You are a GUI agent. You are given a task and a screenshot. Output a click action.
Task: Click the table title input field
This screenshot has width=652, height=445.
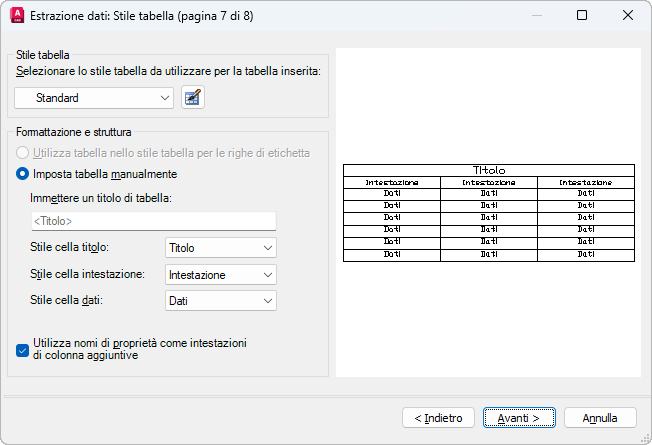click(x=153, y=220)
